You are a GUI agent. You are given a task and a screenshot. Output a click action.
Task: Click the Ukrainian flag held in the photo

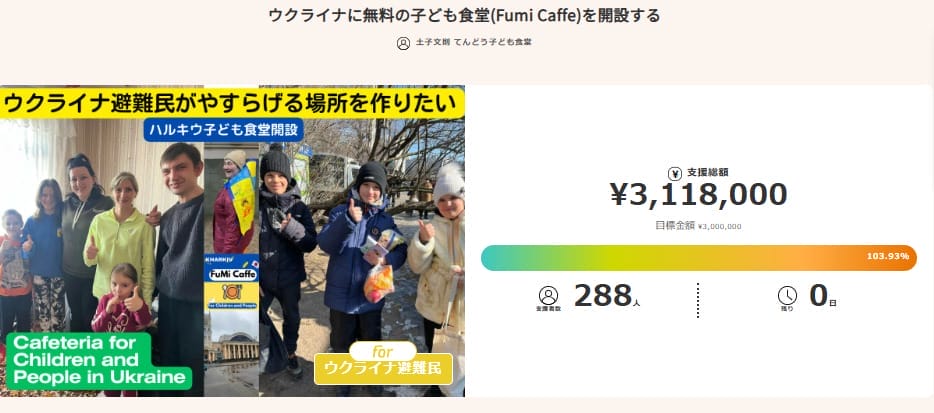click(x=241, y=192)
